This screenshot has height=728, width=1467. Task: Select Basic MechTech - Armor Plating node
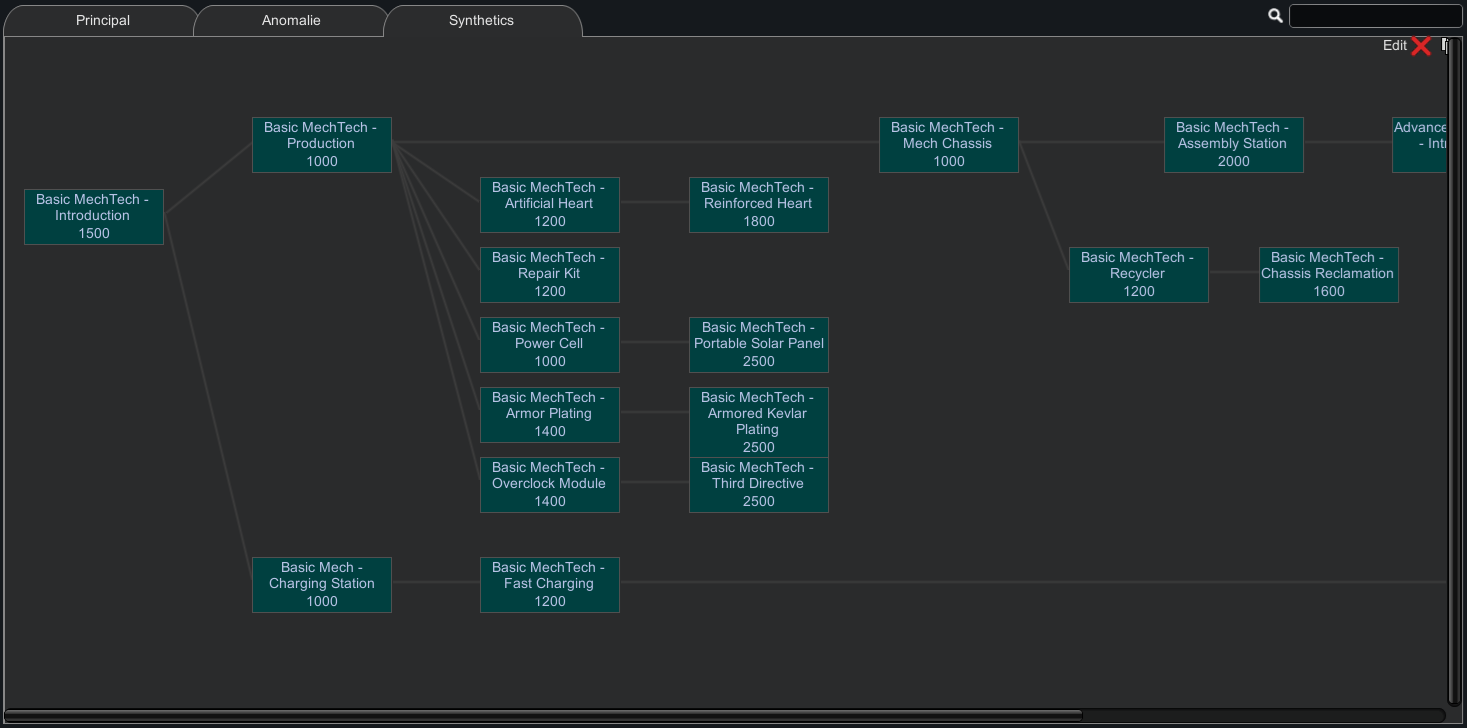(x=550, y=414)
